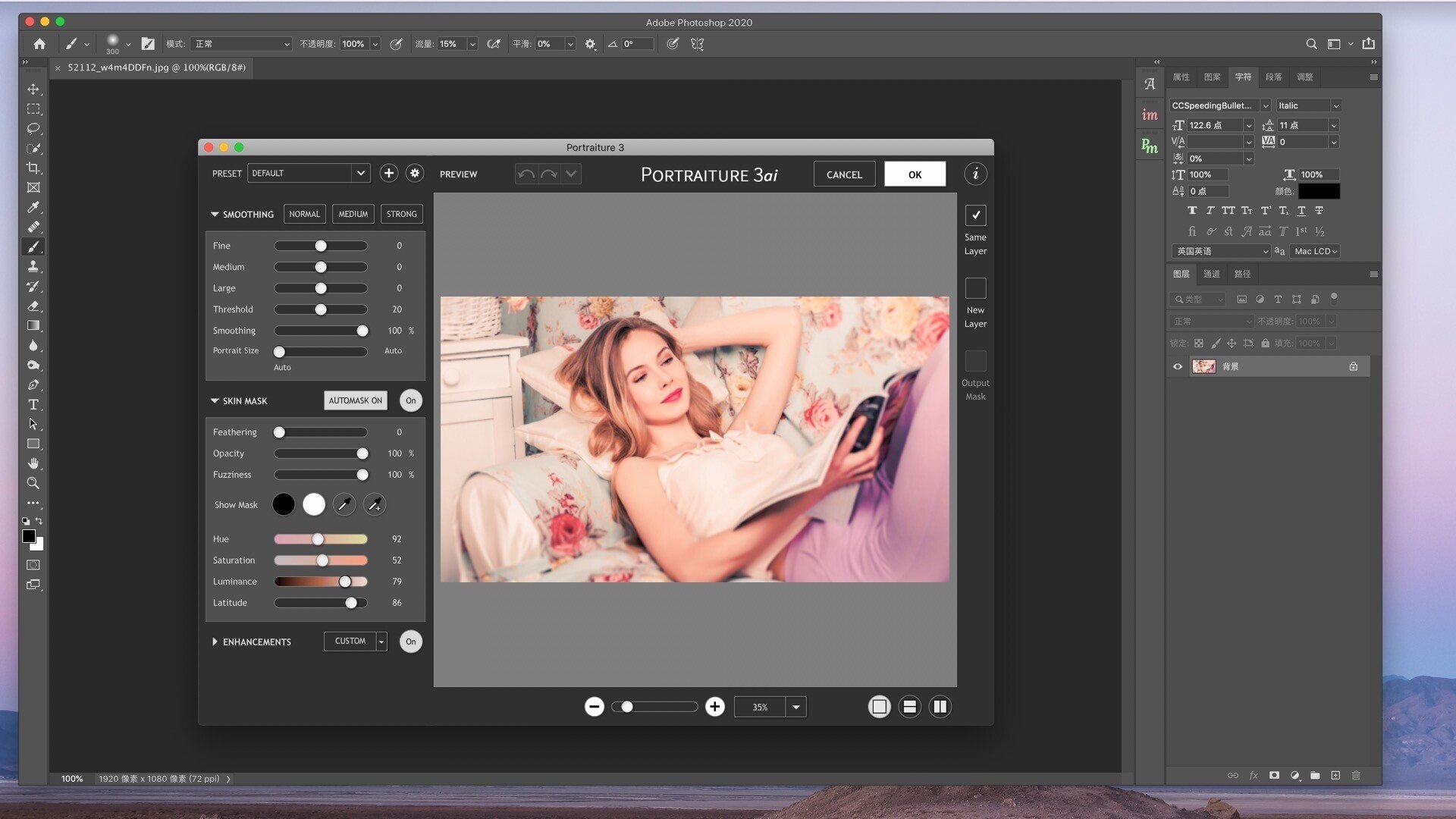Click the Portraiture redo arrow

[549, 174]
